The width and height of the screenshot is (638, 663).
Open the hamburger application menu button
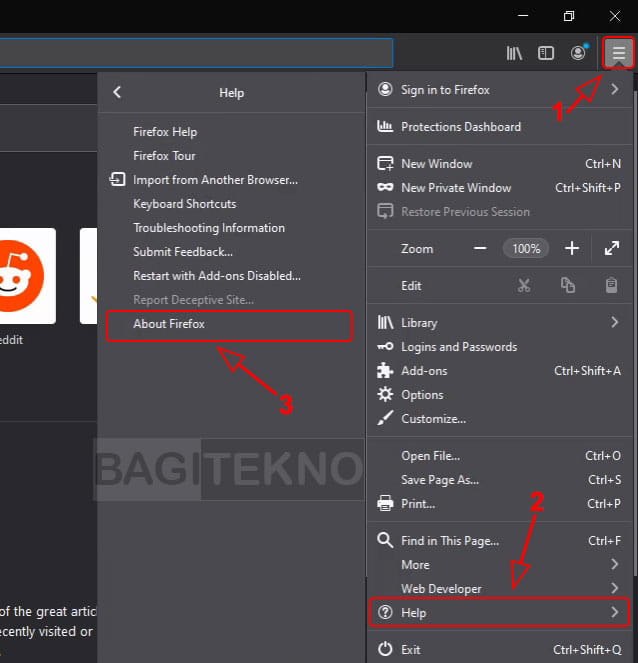(619, 54)
